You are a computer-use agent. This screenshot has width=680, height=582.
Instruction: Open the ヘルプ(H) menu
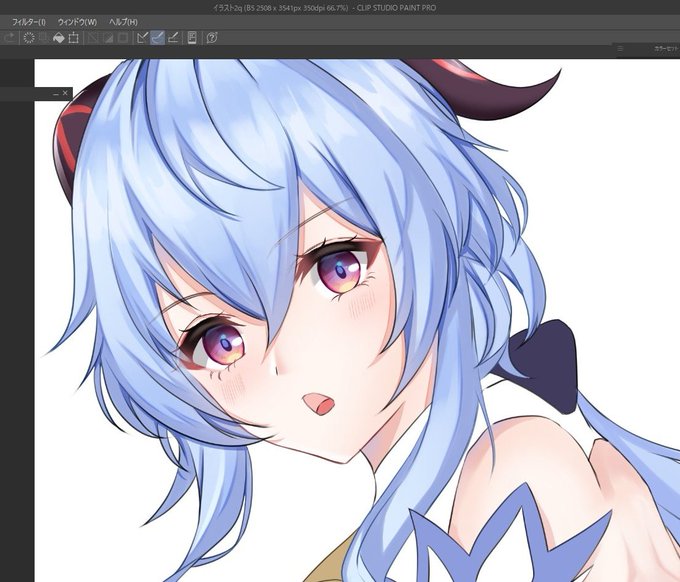click(123, 22)
